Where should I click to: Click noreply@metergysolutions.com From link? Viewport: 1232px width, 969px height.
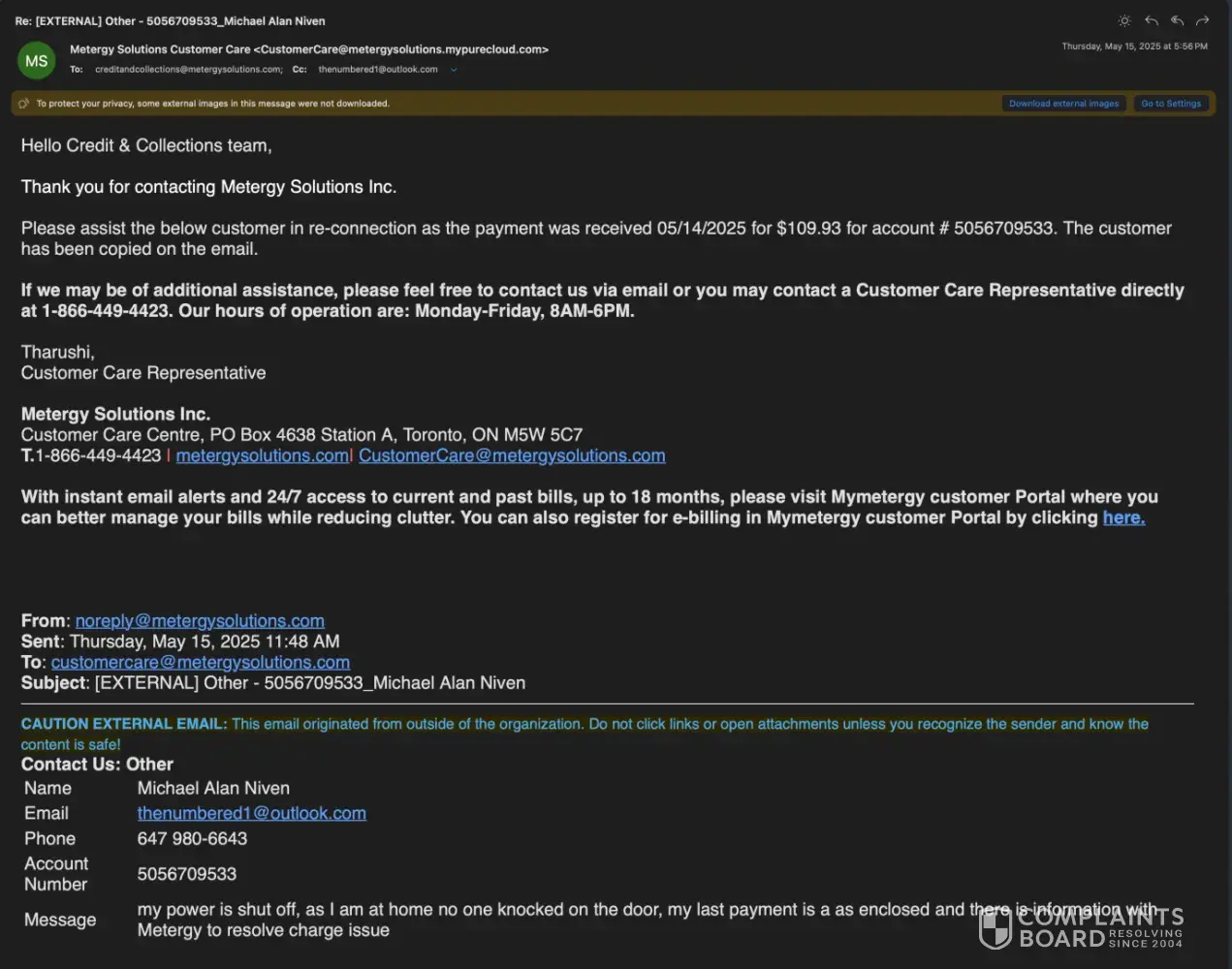pyautogui.click(x=200, y=621)
